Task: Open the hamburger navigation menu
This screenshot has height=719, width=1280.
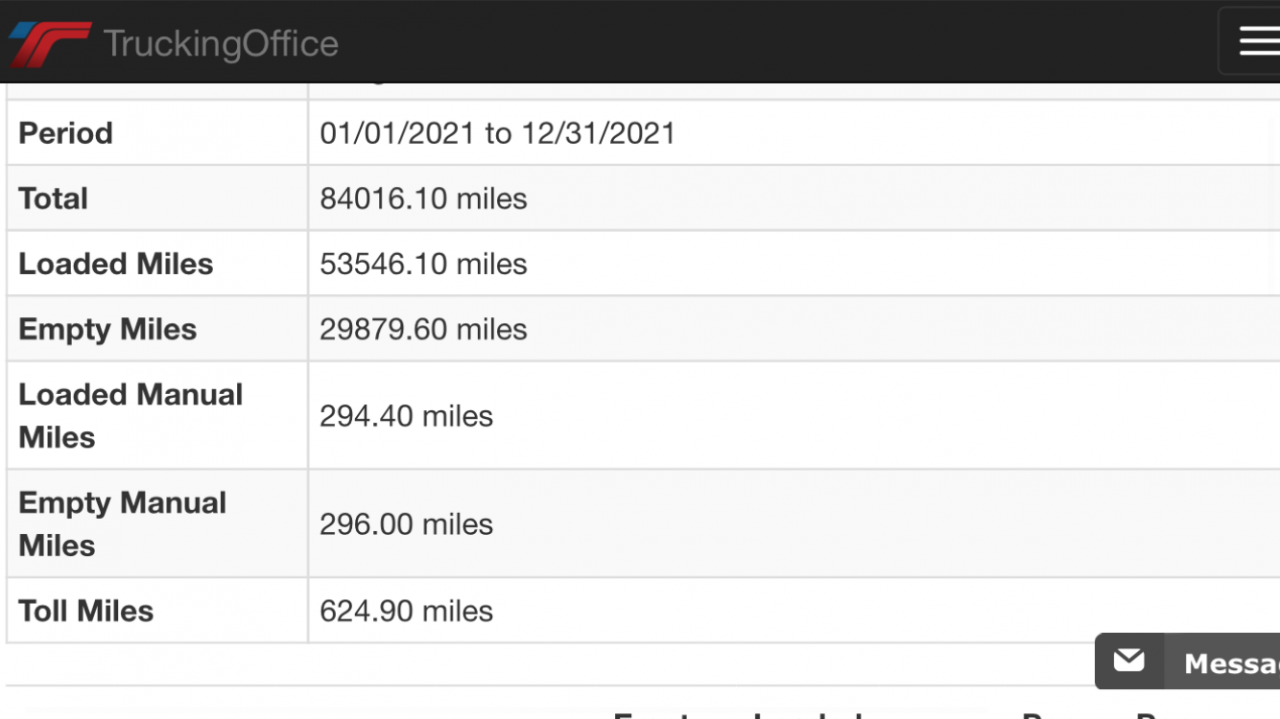Action: pyautogui.click(x=1258, y=41)
